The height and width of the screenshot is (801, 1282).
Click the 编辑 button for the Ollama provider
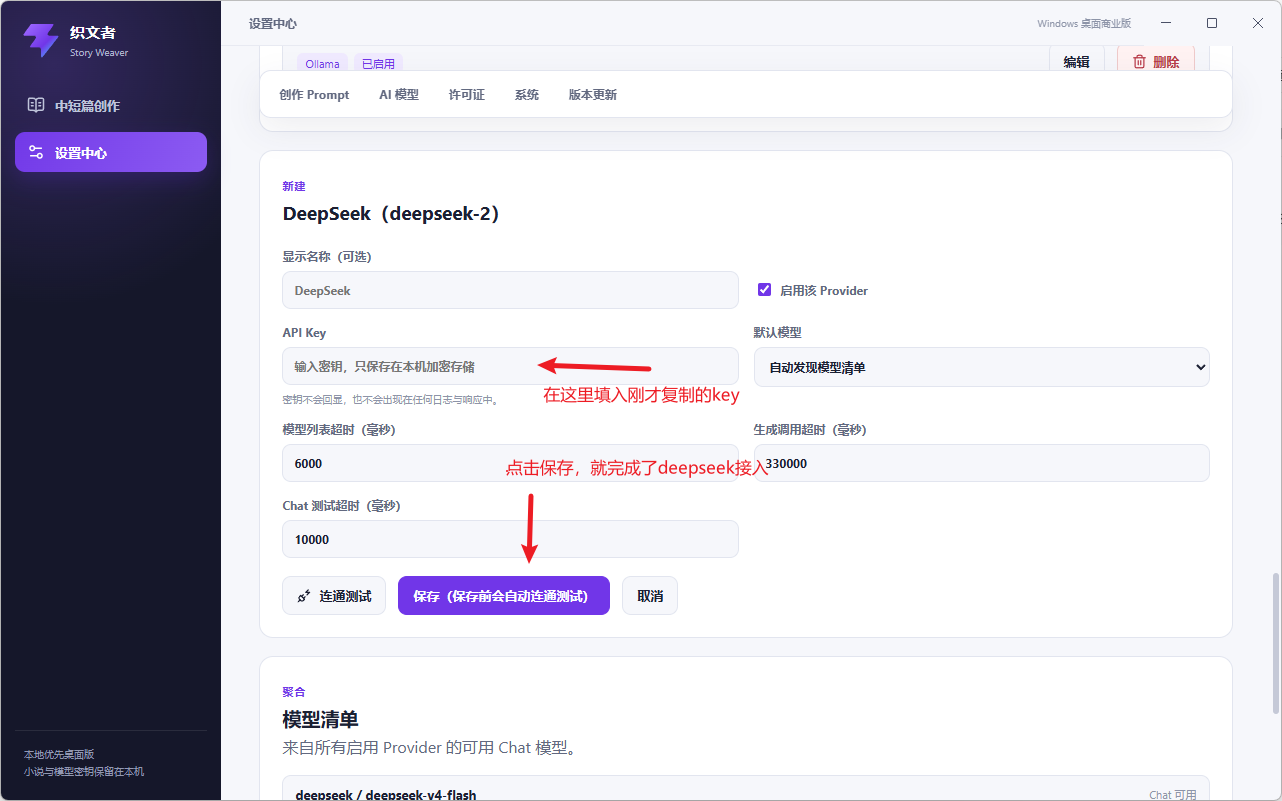[x=1077, y=61]
